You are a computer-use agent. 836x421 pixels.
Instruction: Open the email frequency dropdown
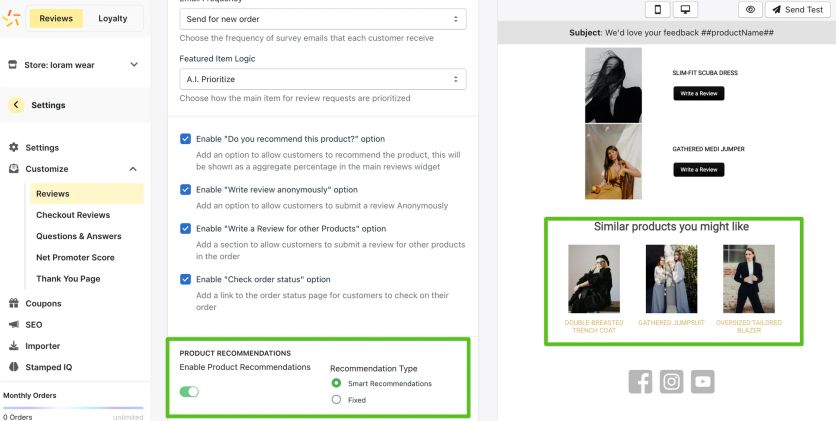[323, 19]
